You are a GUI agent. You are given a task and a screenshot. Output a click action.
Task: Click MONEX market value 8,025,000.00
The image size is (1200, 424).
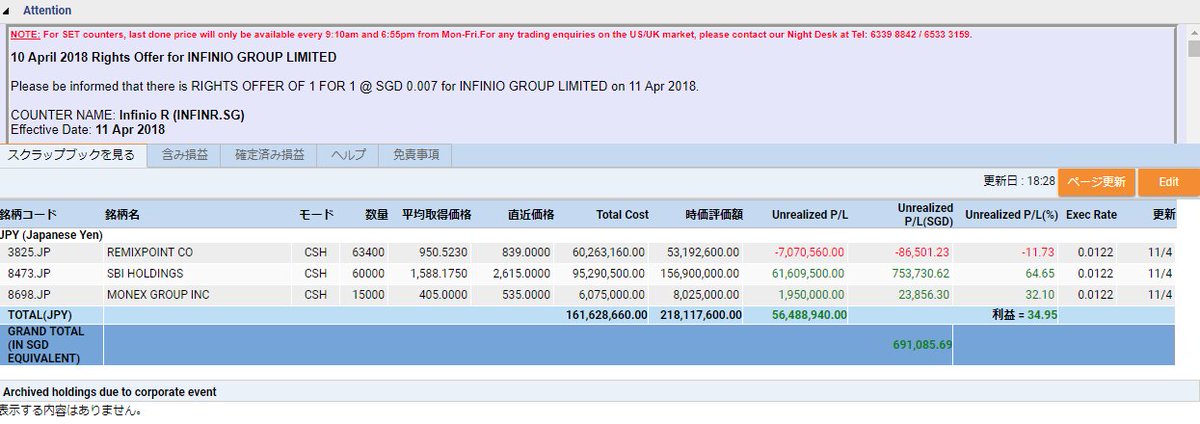(707, 295)
